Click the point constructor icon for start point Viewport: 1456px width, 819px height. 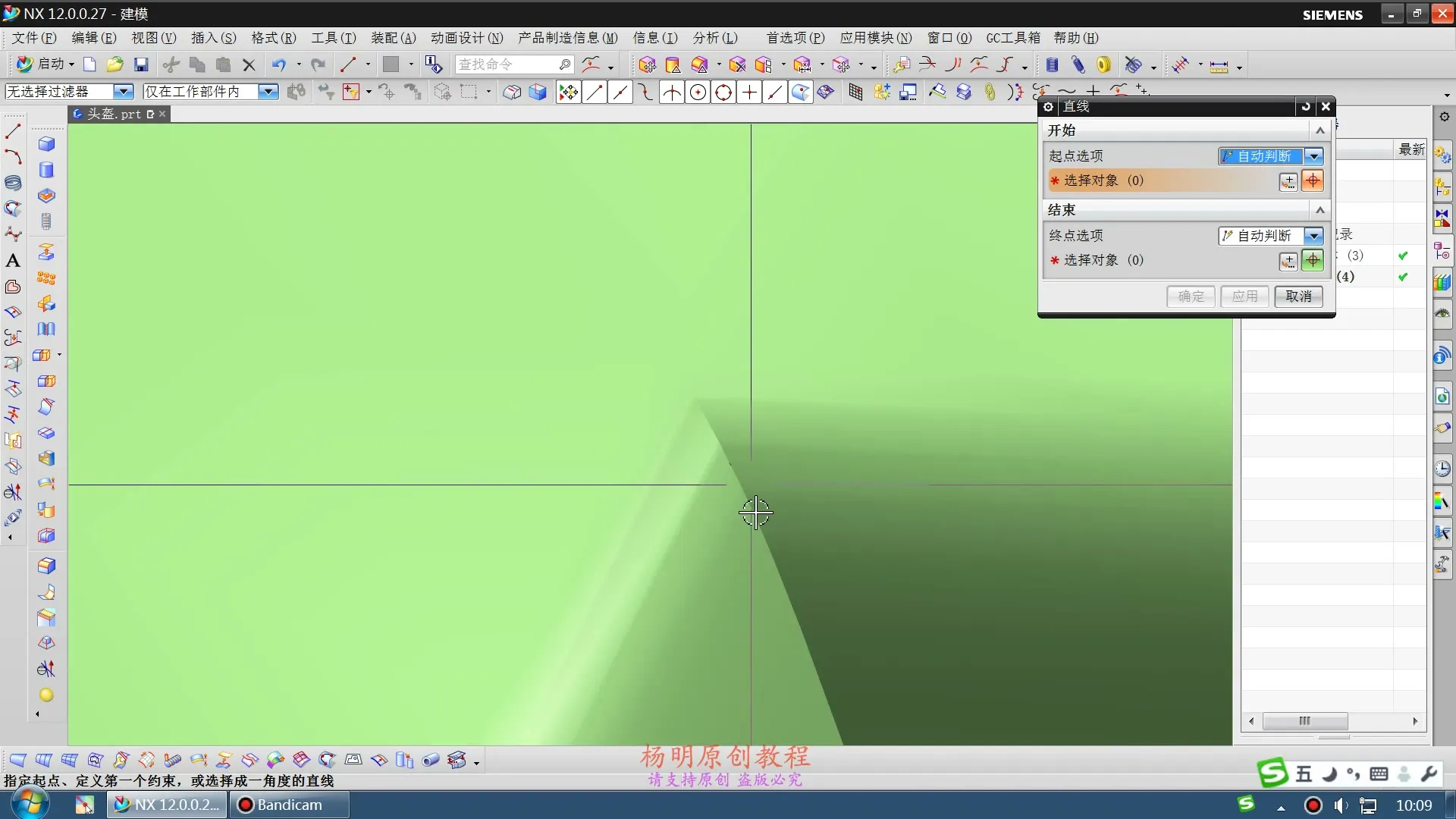point(1288,181)
